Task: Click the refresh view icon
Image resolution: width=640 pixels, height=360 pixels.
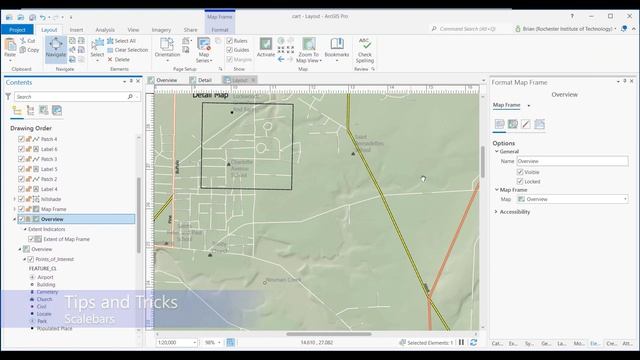Action: click(473, 342)
